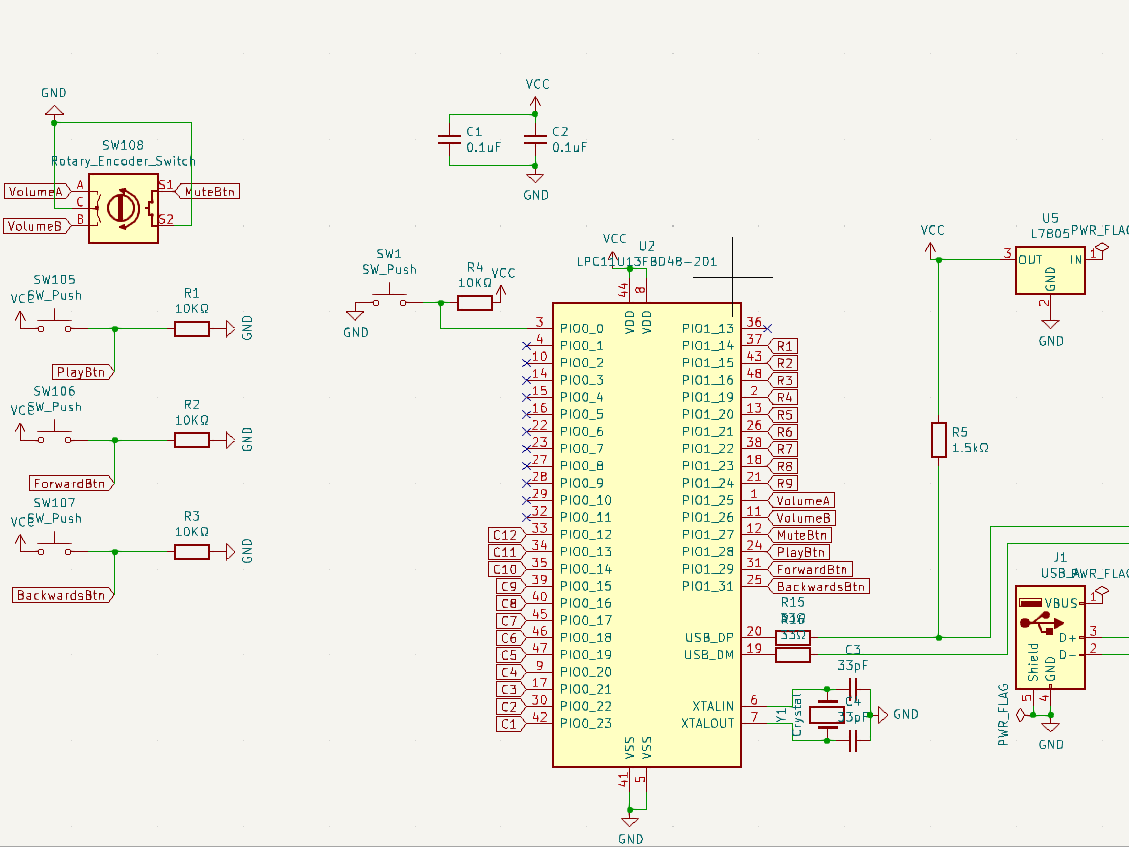The width and height of the screenshot is (1129, 847).
Task: Click the GND power symbol above SW108
Action: click(x=54, y=110)
